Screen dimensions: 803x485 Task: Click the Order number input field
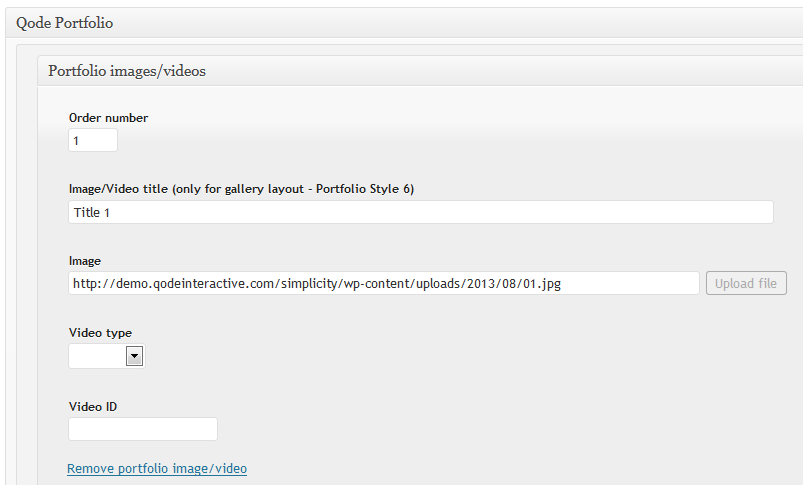[x=93, y=141]
